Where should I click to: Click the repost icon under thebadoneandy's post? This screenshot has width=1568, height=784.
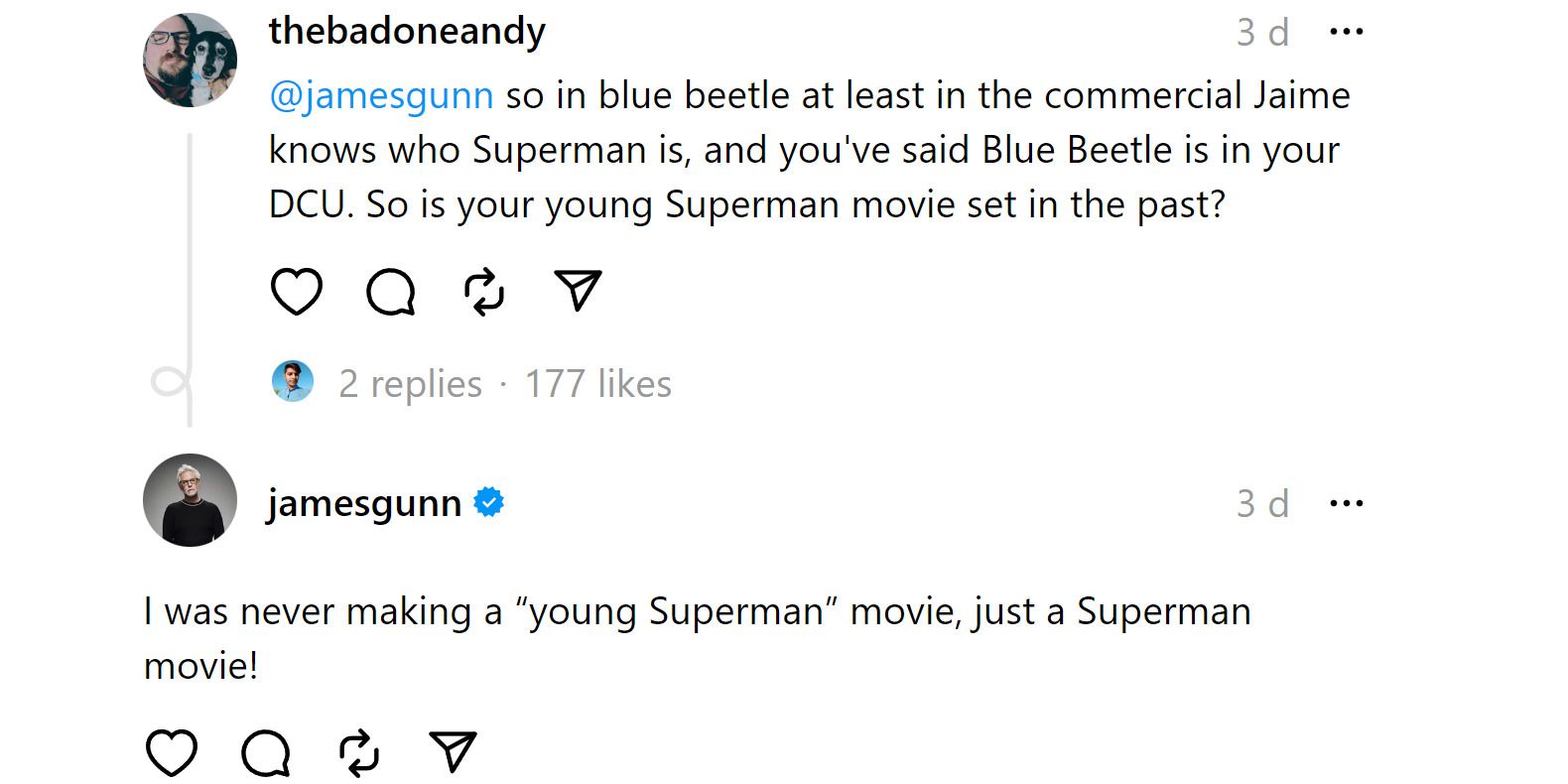[483, 291]
